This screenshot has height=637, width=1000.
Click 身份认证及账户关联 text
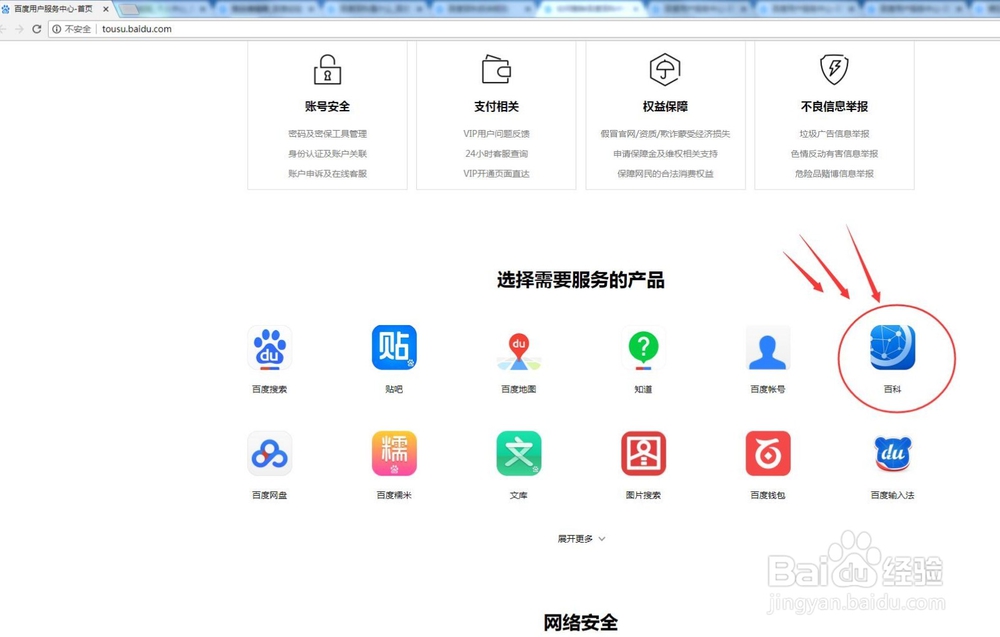click(327, 154)
